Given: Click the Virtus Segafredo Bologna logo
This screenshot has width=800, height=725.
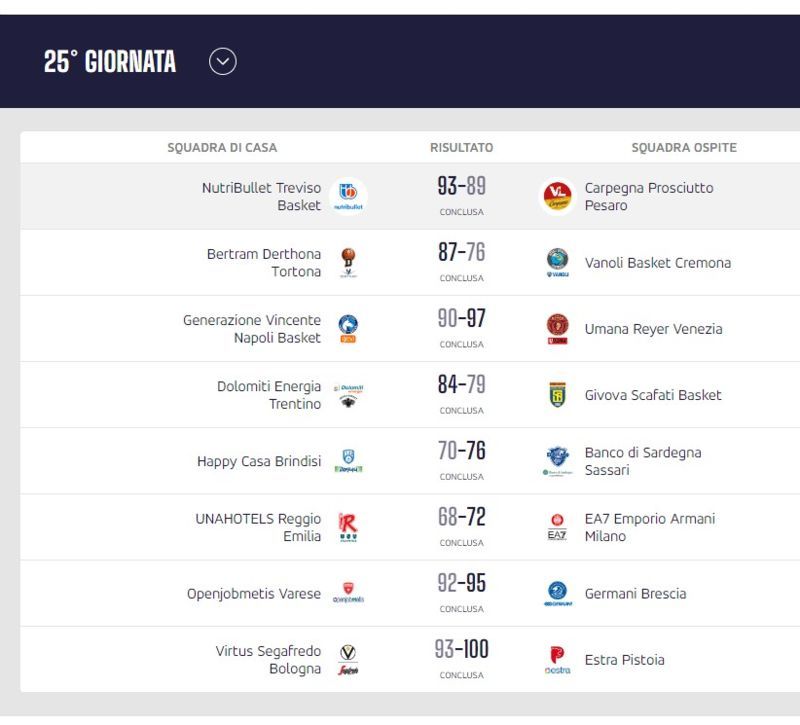Looking at the screenshot, I should click(348, 660).
